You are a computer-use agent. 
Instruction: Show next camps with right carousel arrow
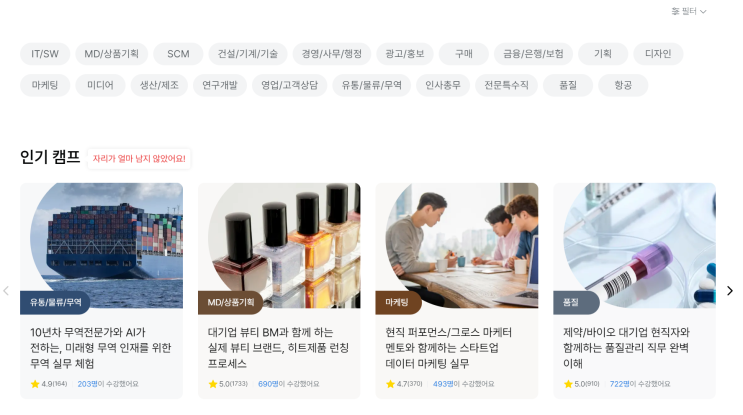click(730, 290)
